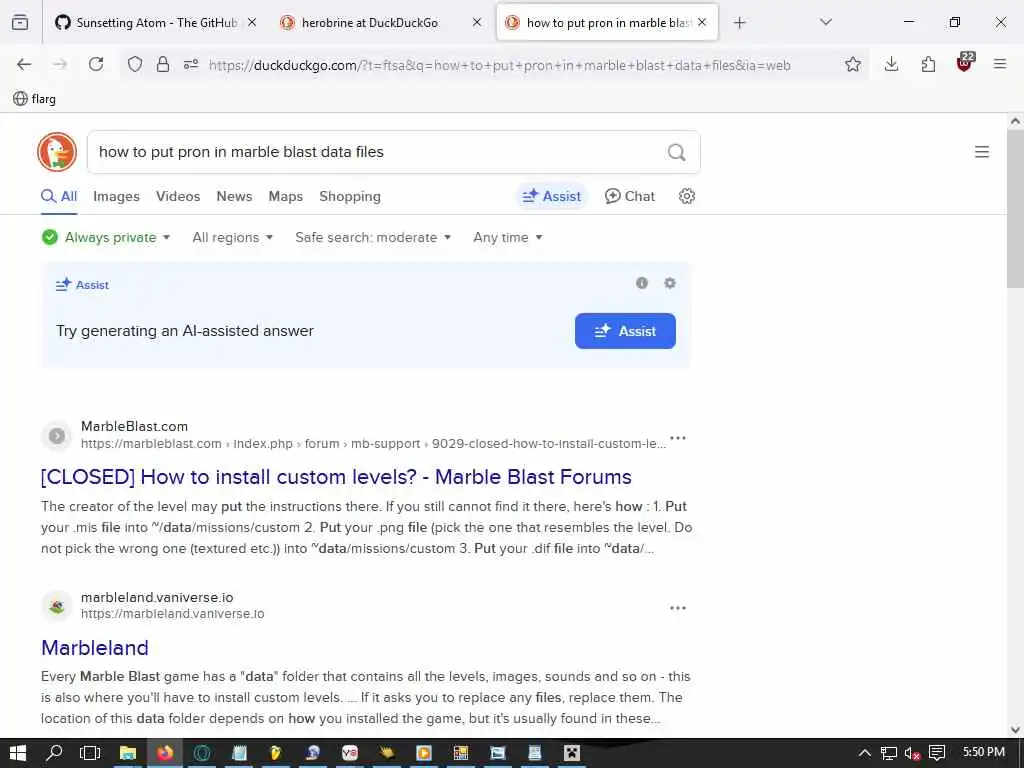Screen dimensions: 1024x768
Task: Bookmark this page with the star
Action: [x=852, y=64]
